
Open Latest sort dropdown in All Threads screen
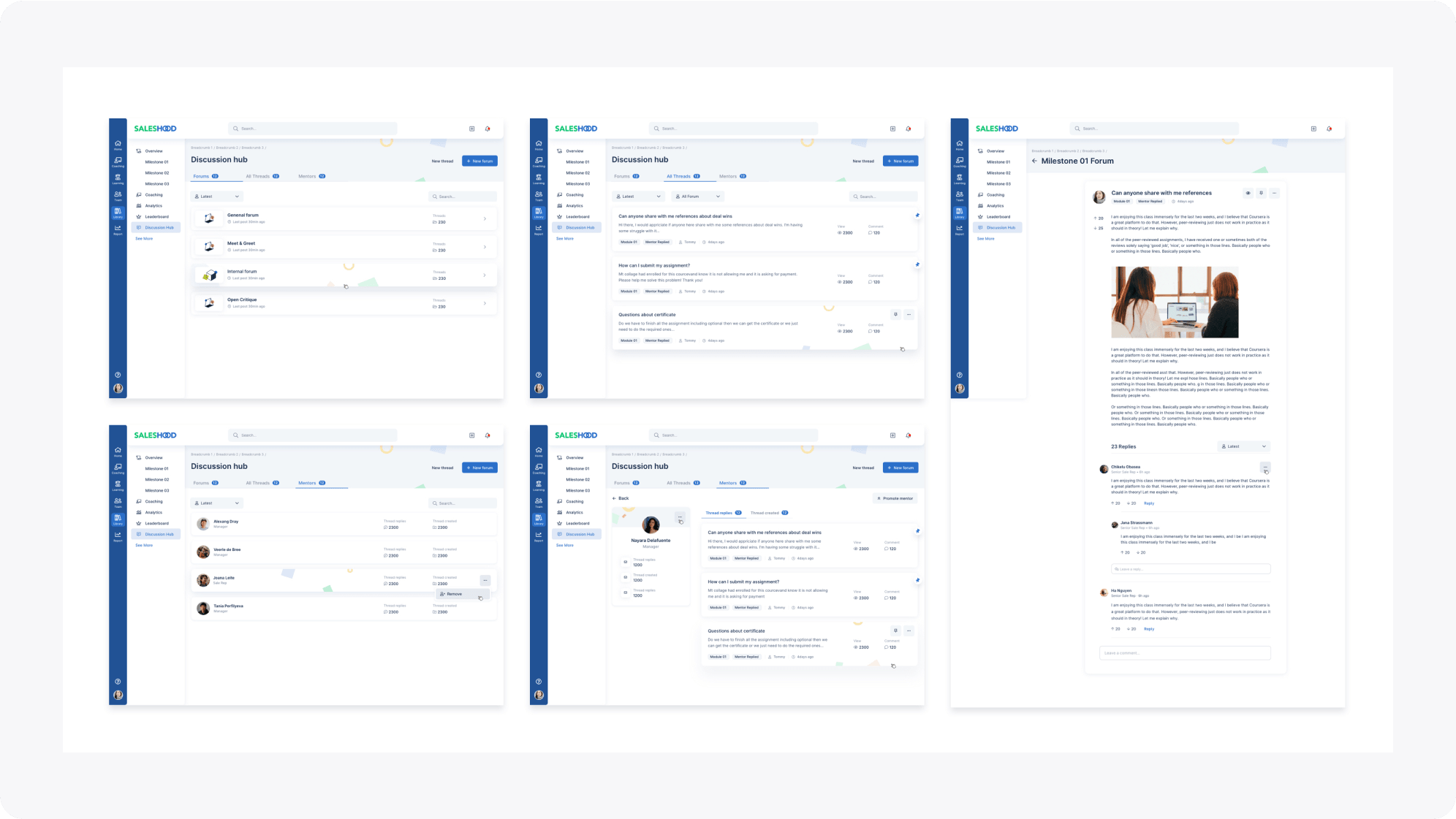[638, 197]
